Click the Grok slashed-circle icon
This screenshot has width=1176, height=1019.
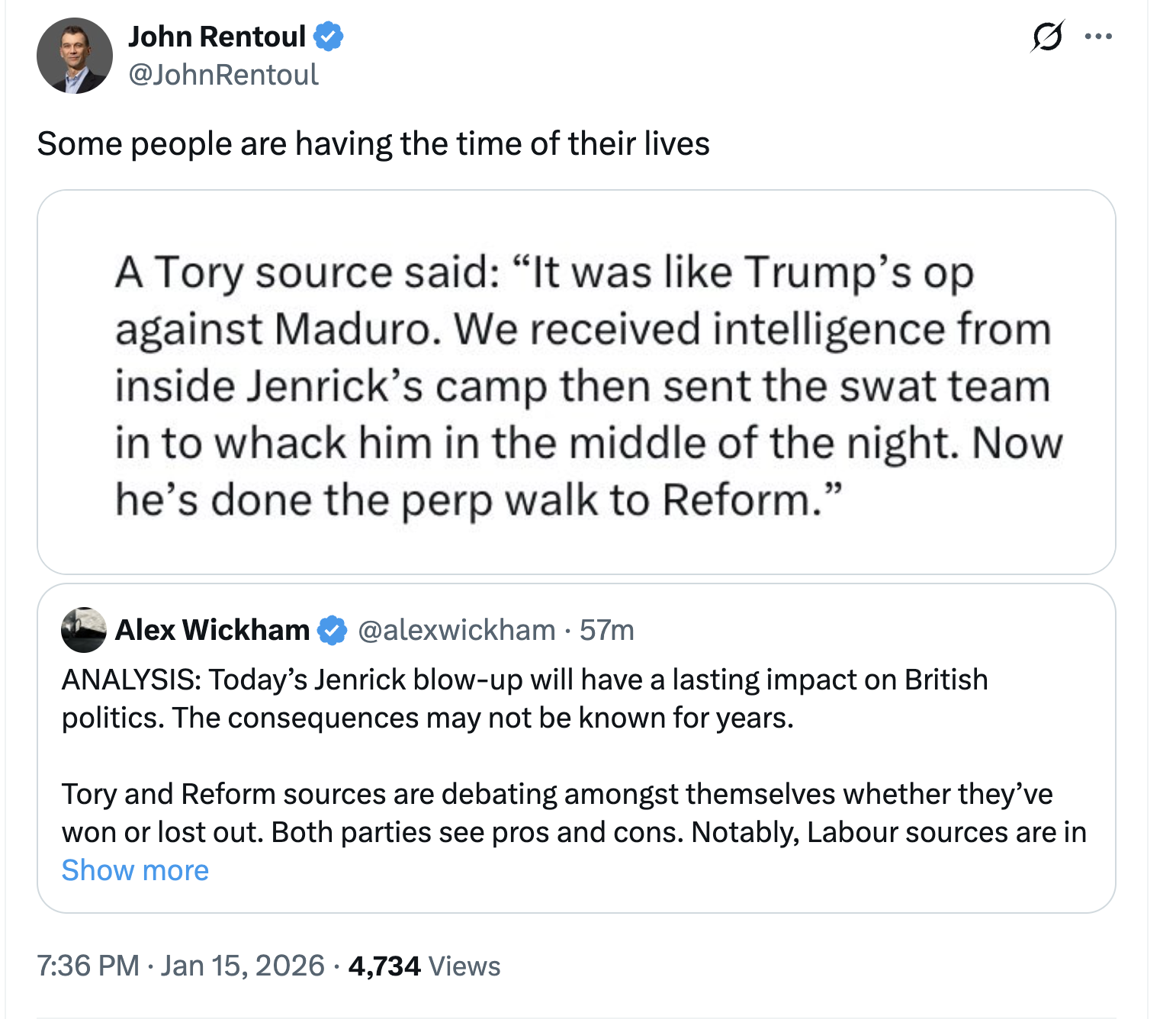point(1047,36)
